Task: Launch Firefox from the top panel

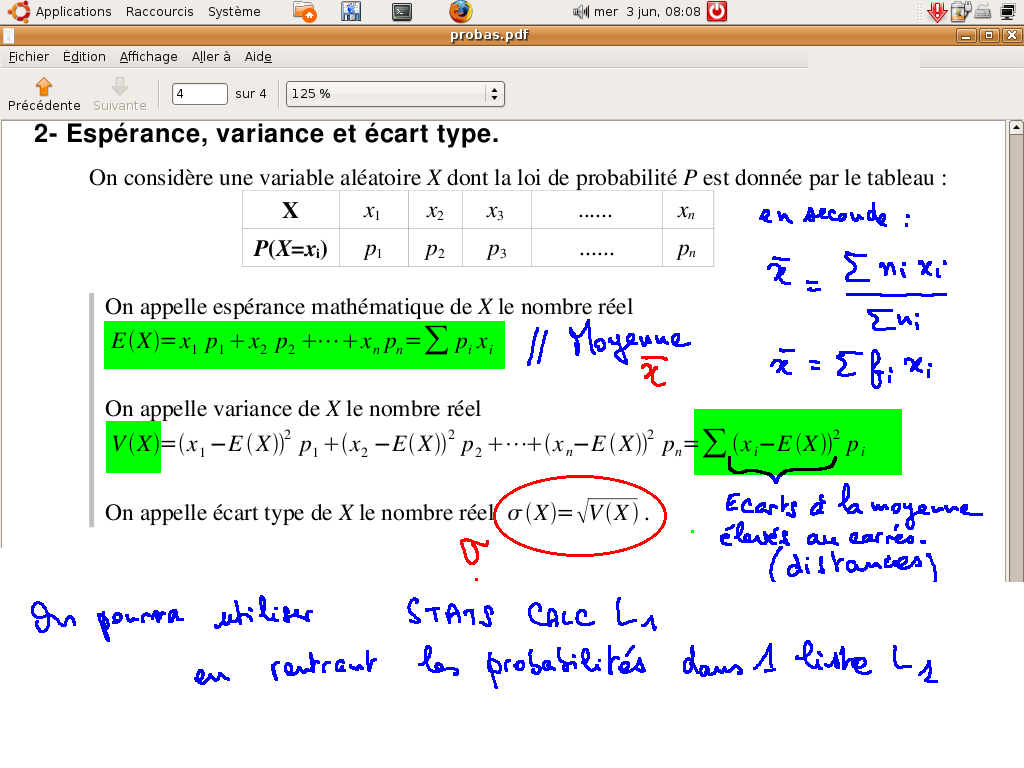Action: coord(460,11)
